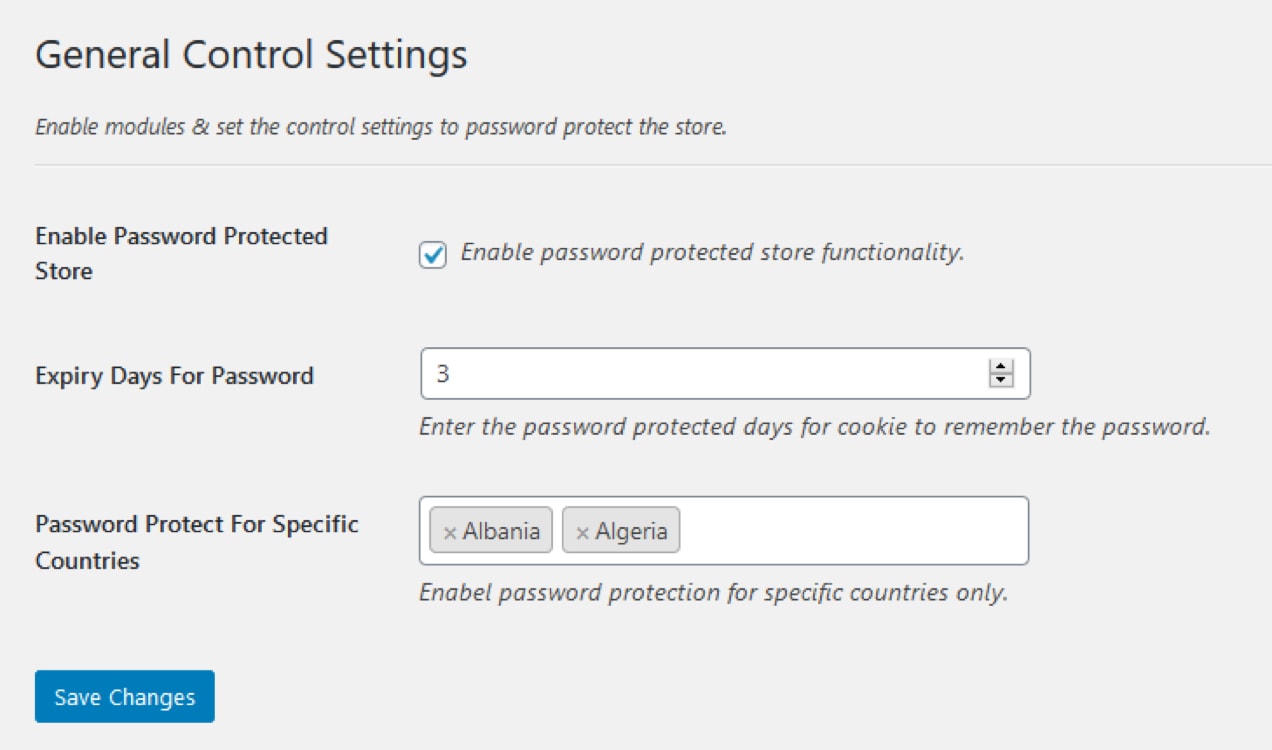Open the specific countries selection box

click(850, 531)
